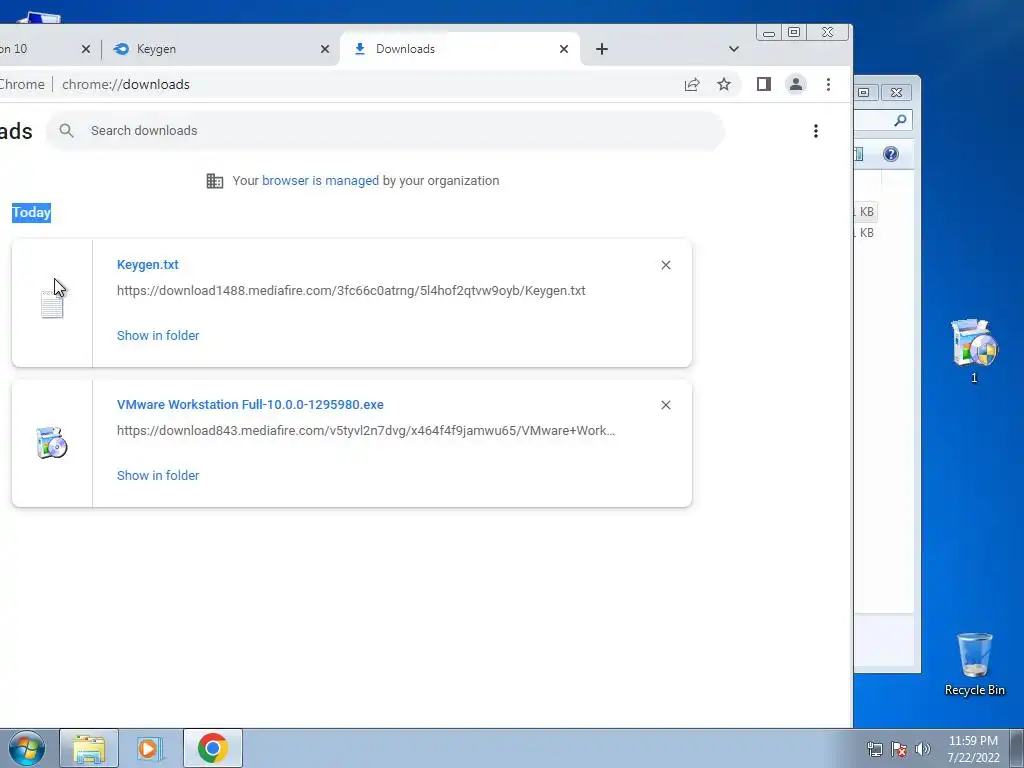The width and height of the screenshot is (1024, 768).
Task: Click the Keygen.txt file icon
Action: [52, 304]
